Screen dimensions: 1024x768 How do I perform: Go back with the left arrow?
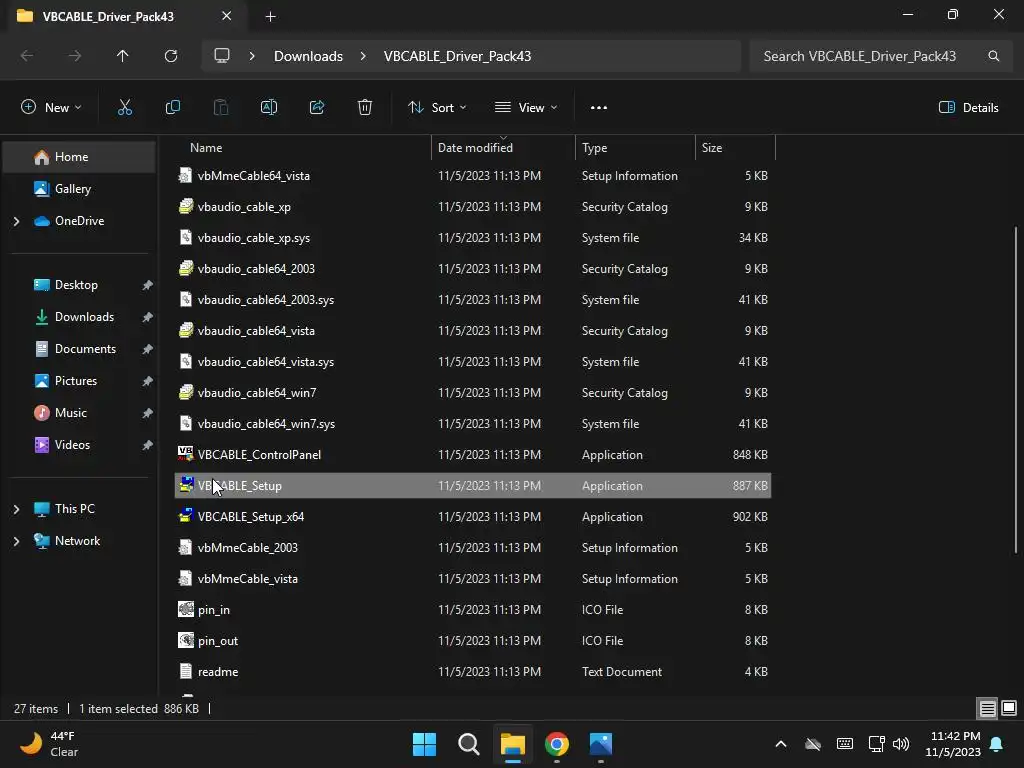(x=27, y=56)
